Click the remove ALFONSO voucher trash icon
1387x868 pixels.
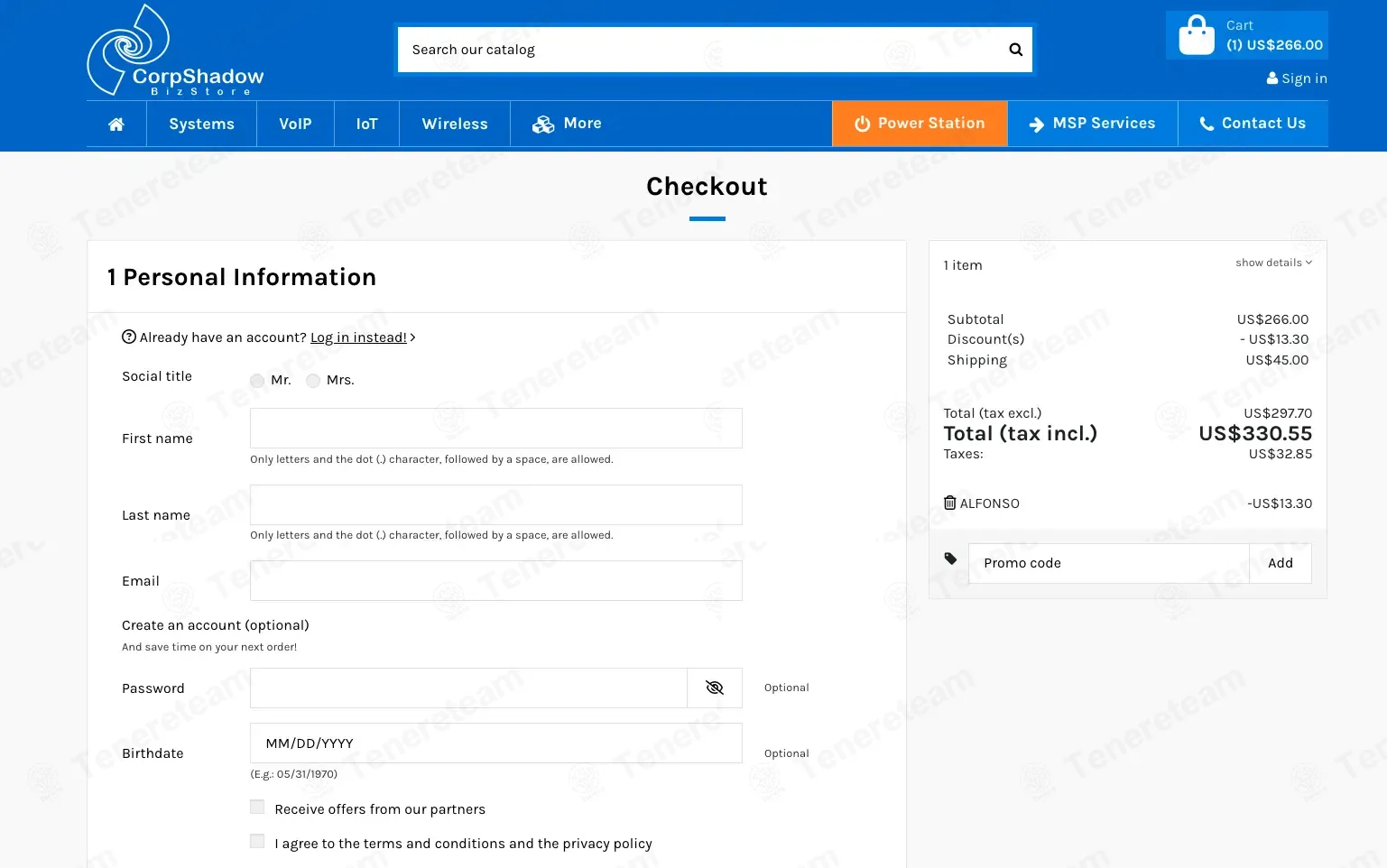(x=949, y=503)
